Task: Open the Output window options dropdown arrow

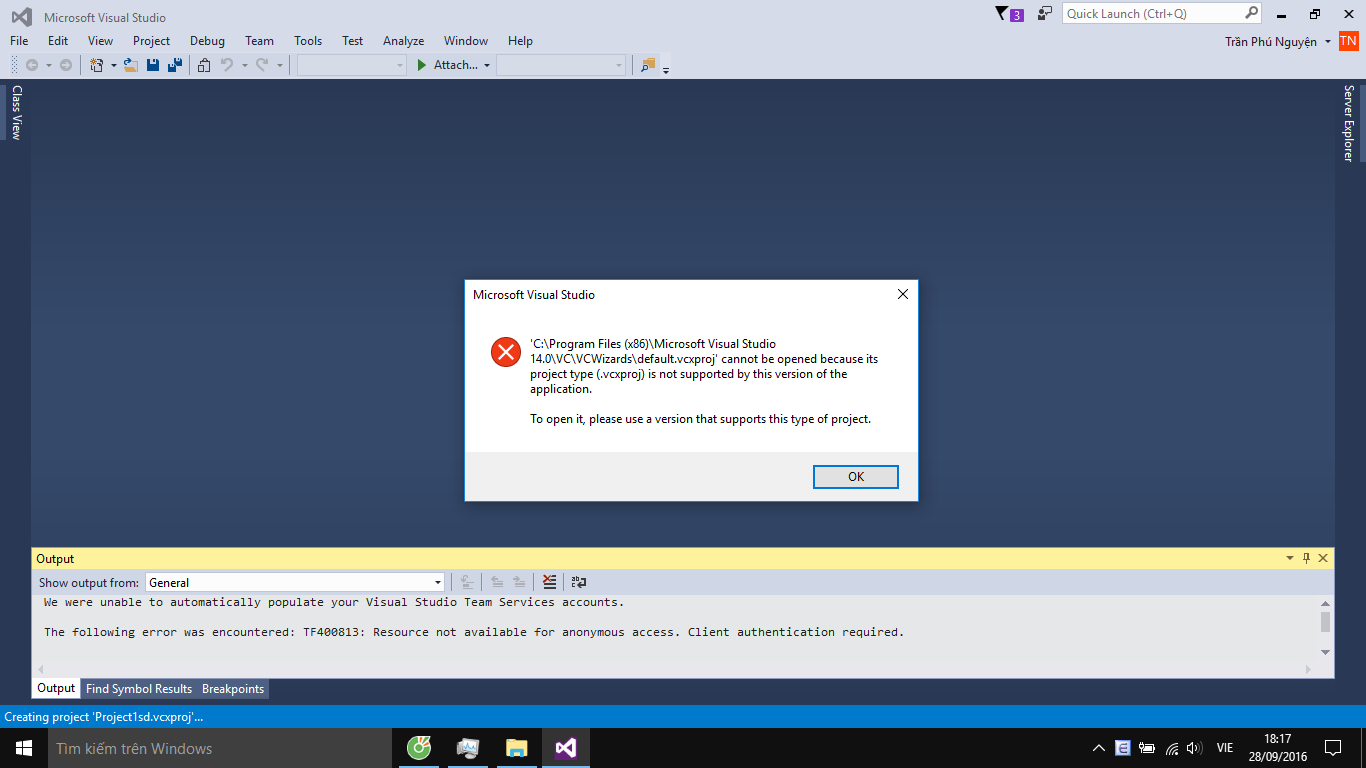Action: coord(1289,559)
